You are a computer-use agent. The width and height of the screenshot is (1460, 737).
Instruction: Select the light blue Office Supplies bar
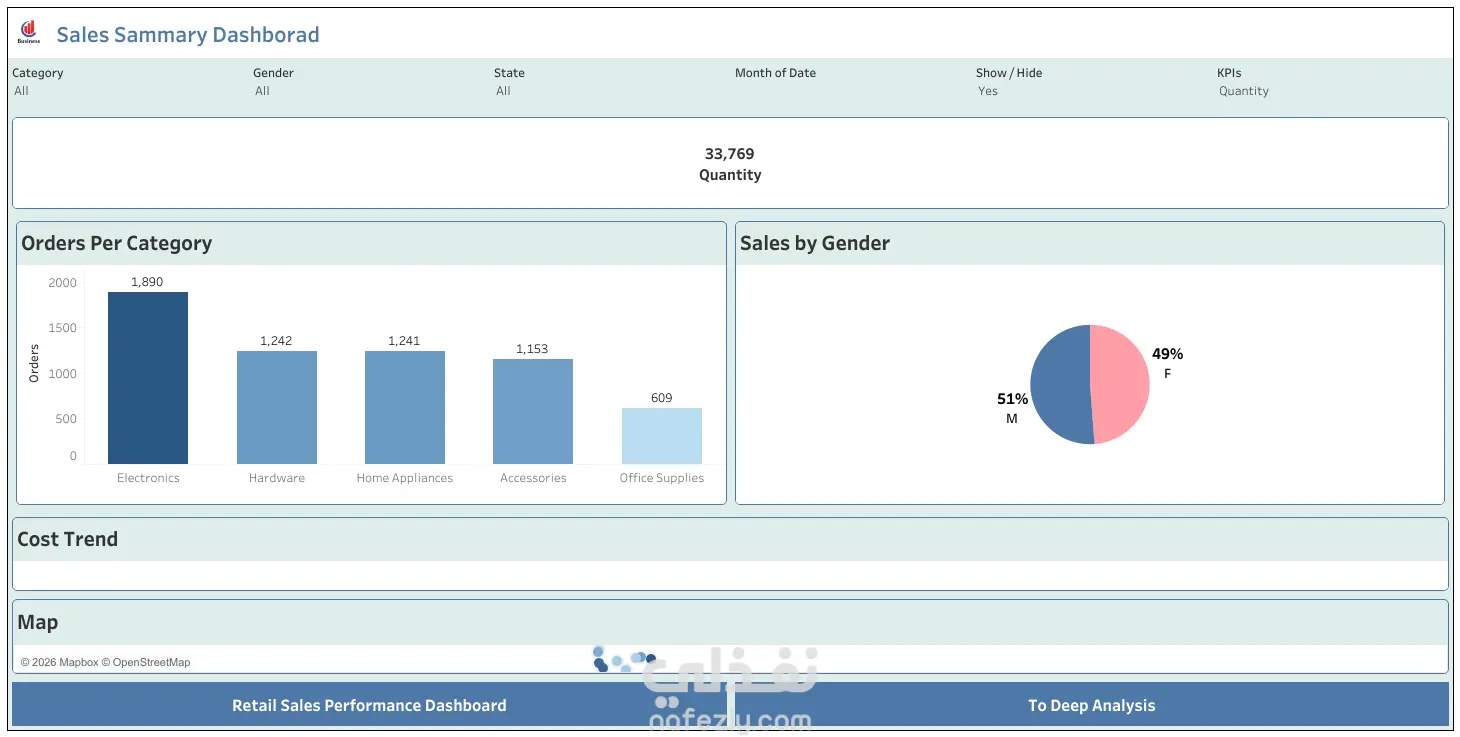coord(662,436)
